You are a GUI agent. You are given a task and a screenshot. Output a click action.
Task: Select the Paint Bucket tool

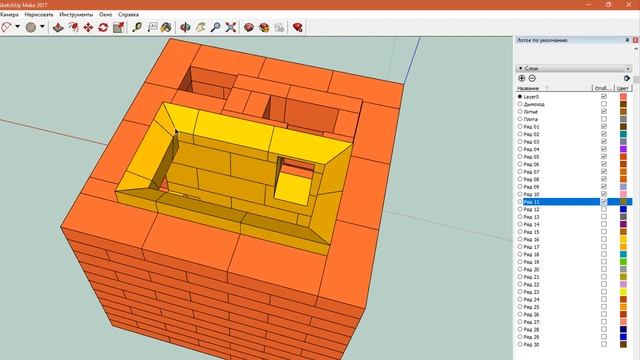click(166, 27)
